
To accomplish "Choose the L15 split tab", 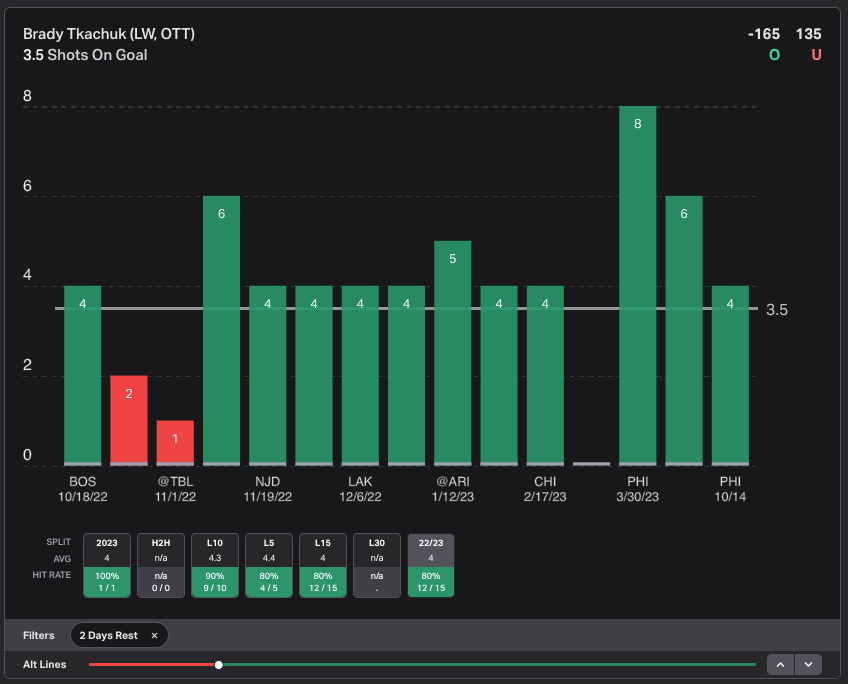I will click(323, 565).
